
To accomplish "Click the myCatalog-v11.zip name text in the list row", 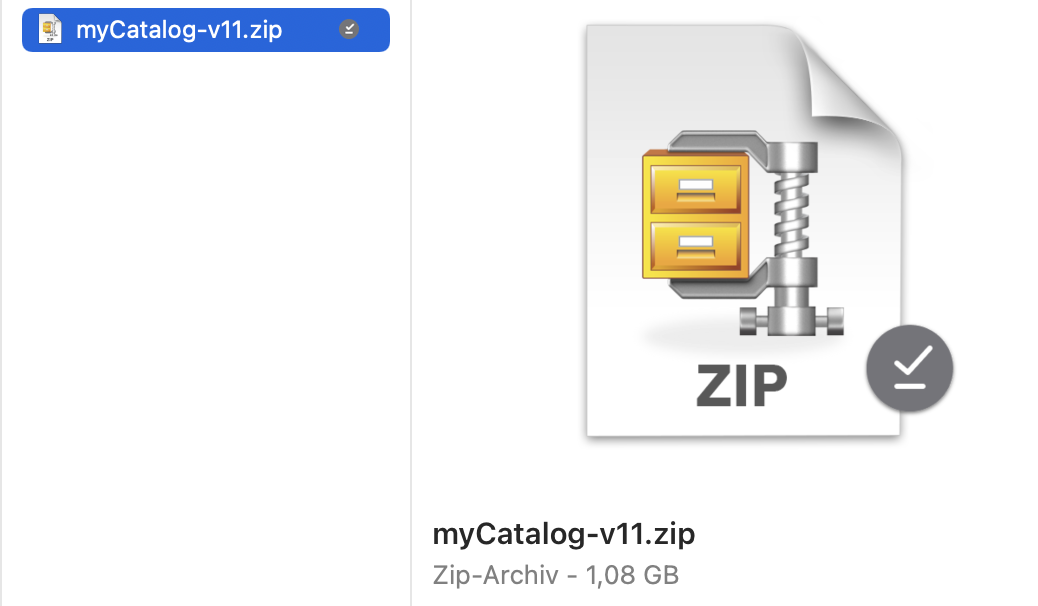I will click(179, 30).
